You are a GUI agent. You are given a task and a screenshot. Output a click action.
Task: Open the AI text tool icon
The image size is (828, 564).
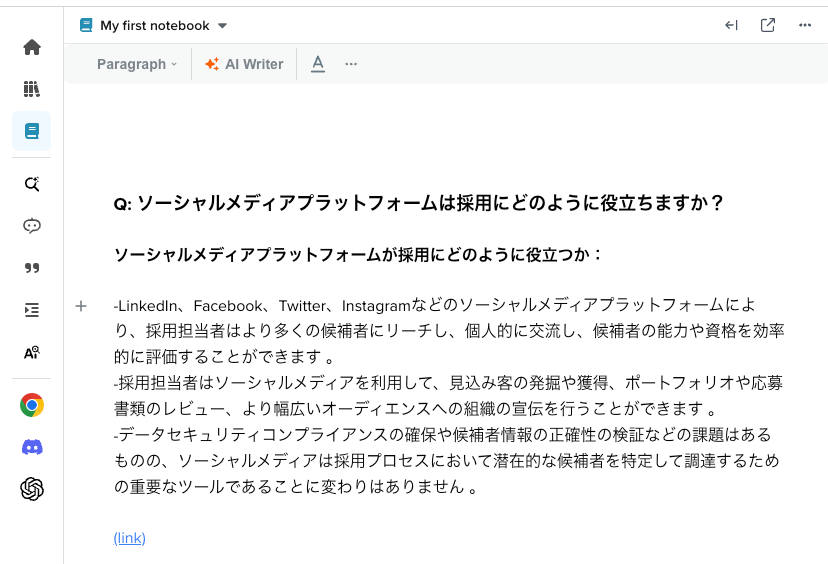[32, 352]
